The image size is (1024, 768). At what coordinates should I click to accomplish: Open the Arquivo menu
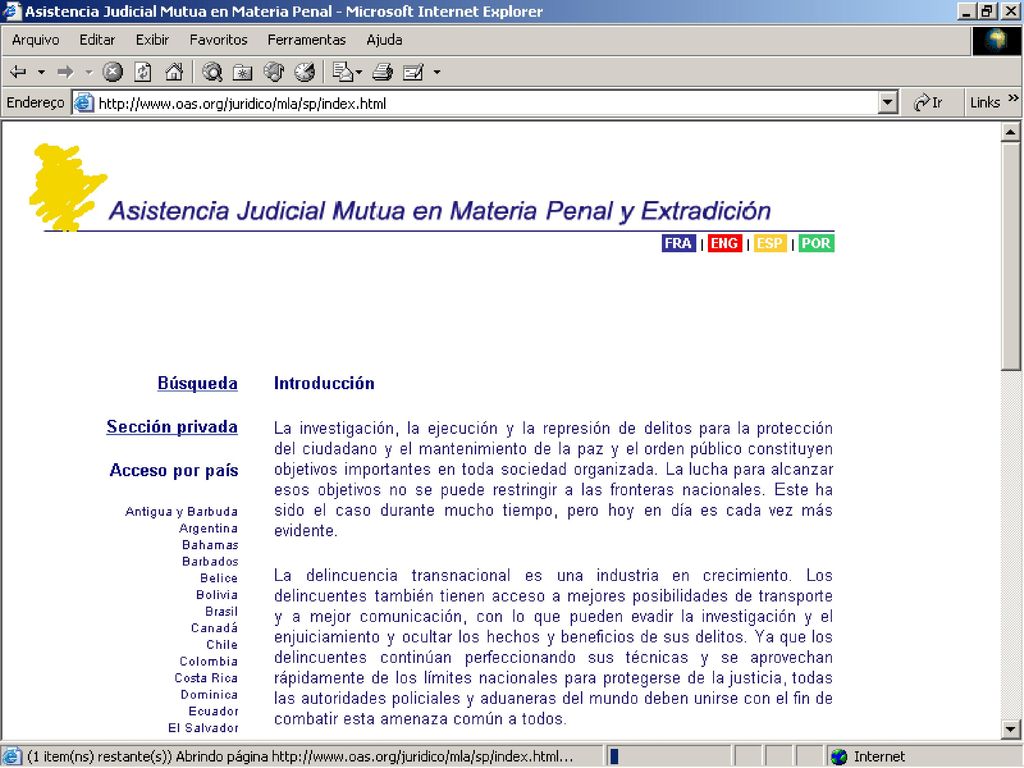[x=35, y=40]
